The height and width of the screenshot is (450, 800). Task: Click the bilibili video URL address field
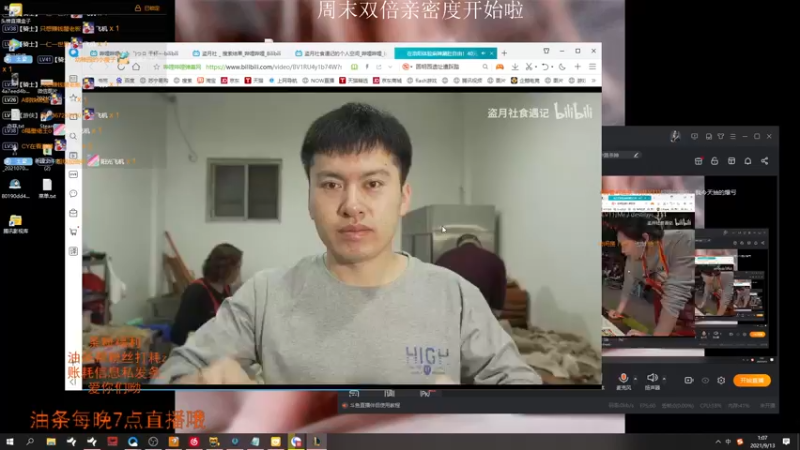tap(273, 67)
